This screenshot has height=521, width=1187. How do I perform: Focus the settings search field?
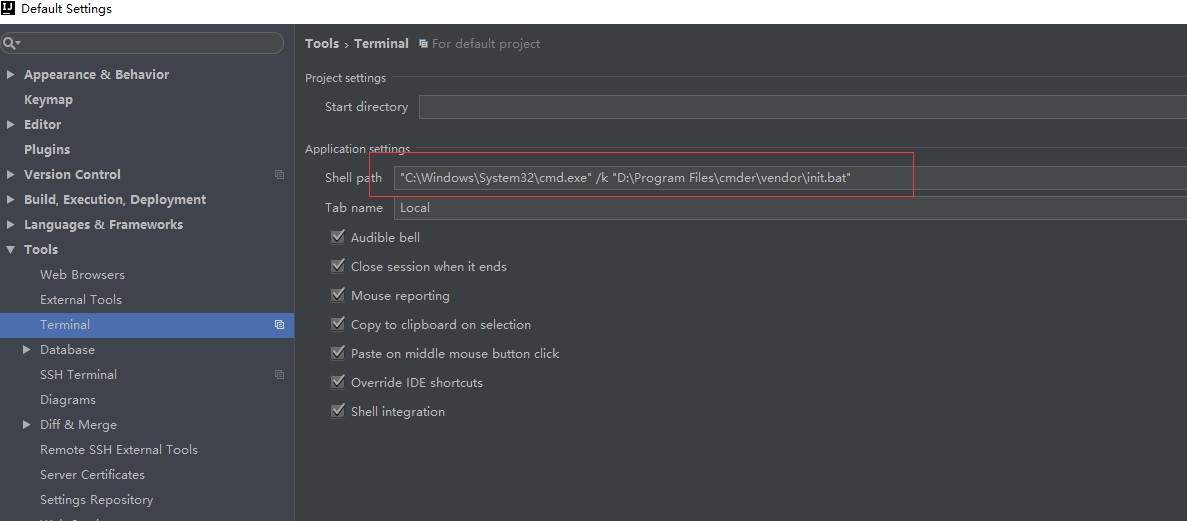pyautogui.click(x=142, y=43)
